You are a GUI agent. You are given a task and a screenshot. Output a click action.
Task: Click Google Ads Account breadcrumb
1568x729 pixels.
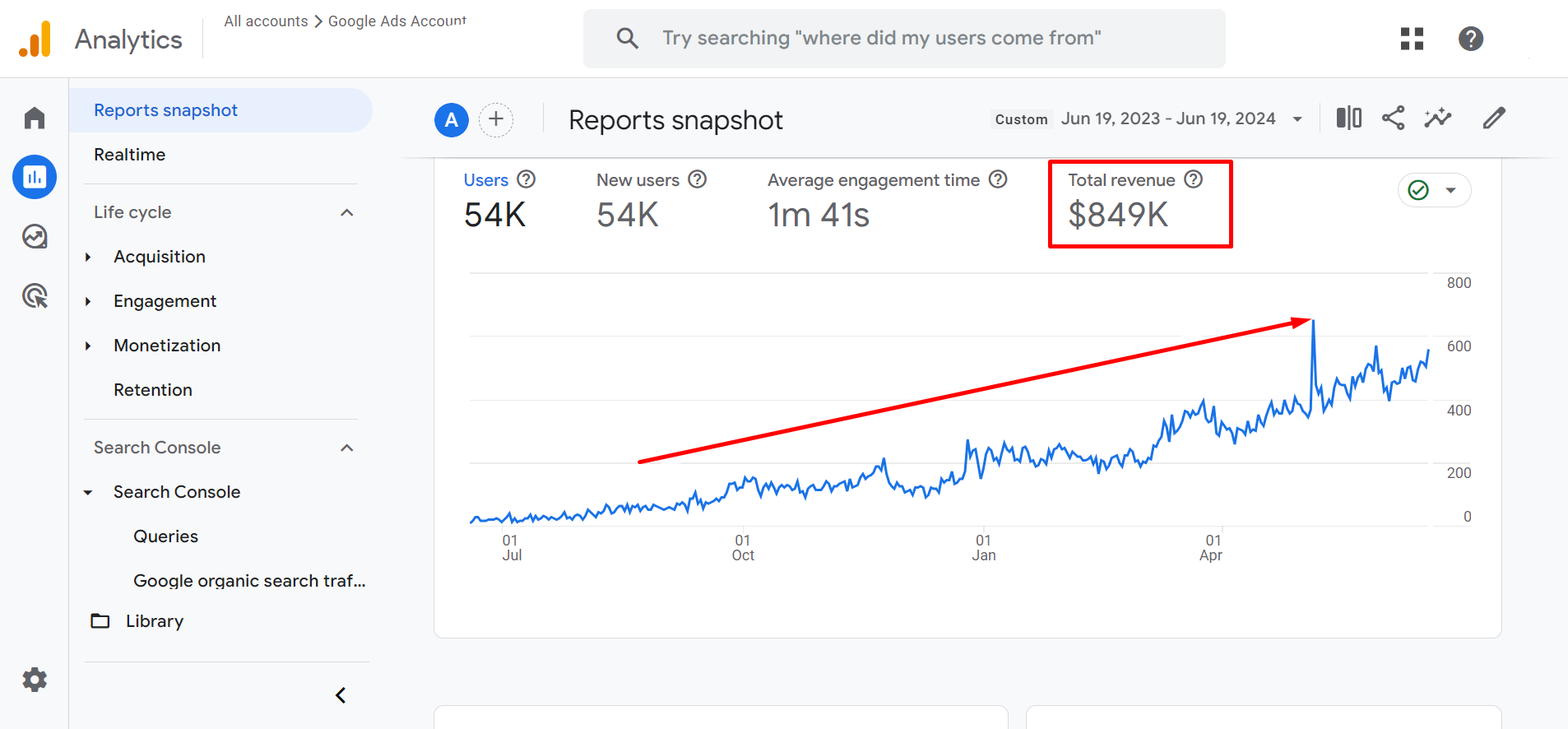tap(397, 21)
